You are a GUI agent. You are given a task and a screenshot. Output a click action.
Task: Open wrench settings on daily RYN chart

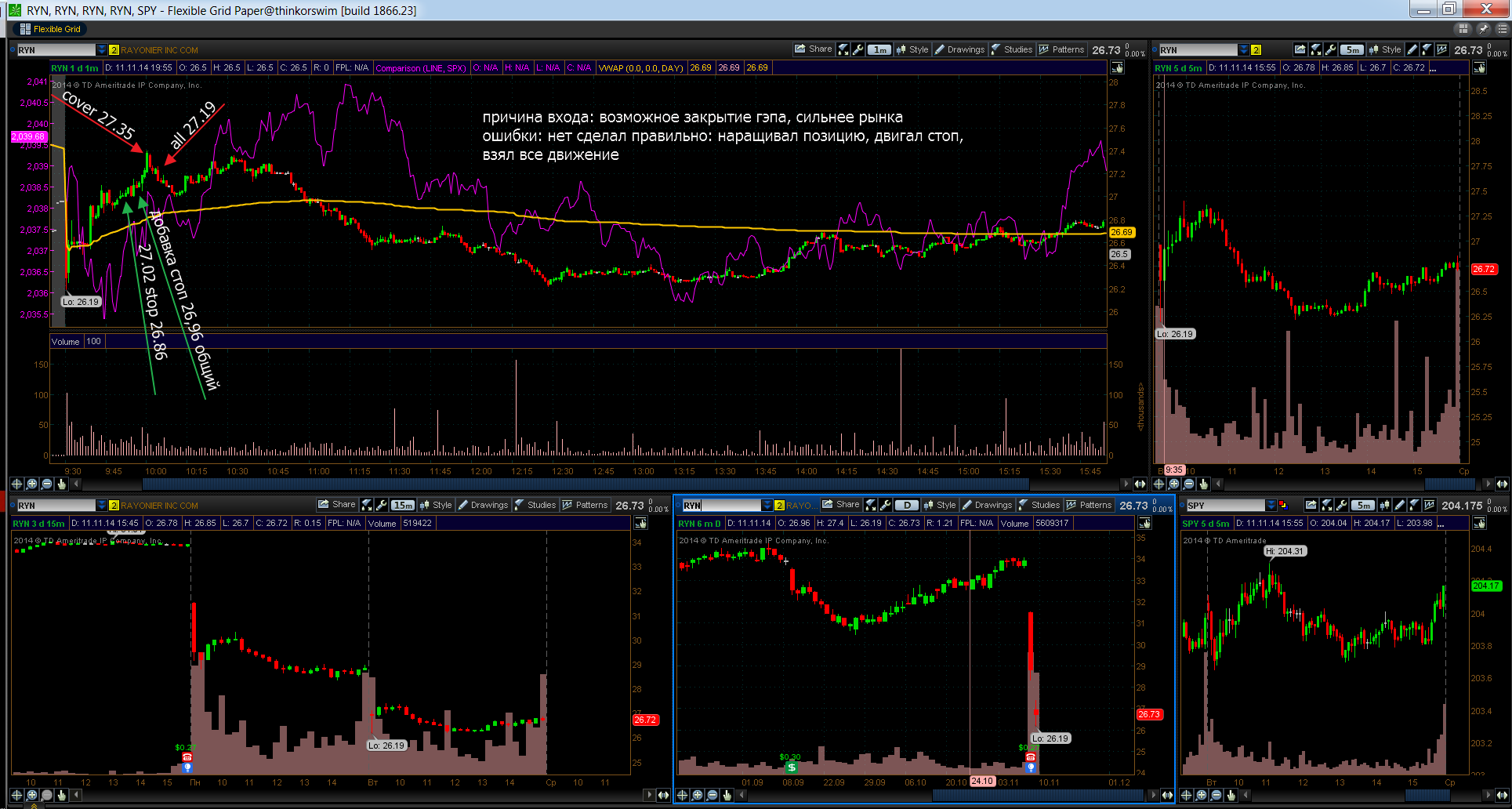point(886,505)
